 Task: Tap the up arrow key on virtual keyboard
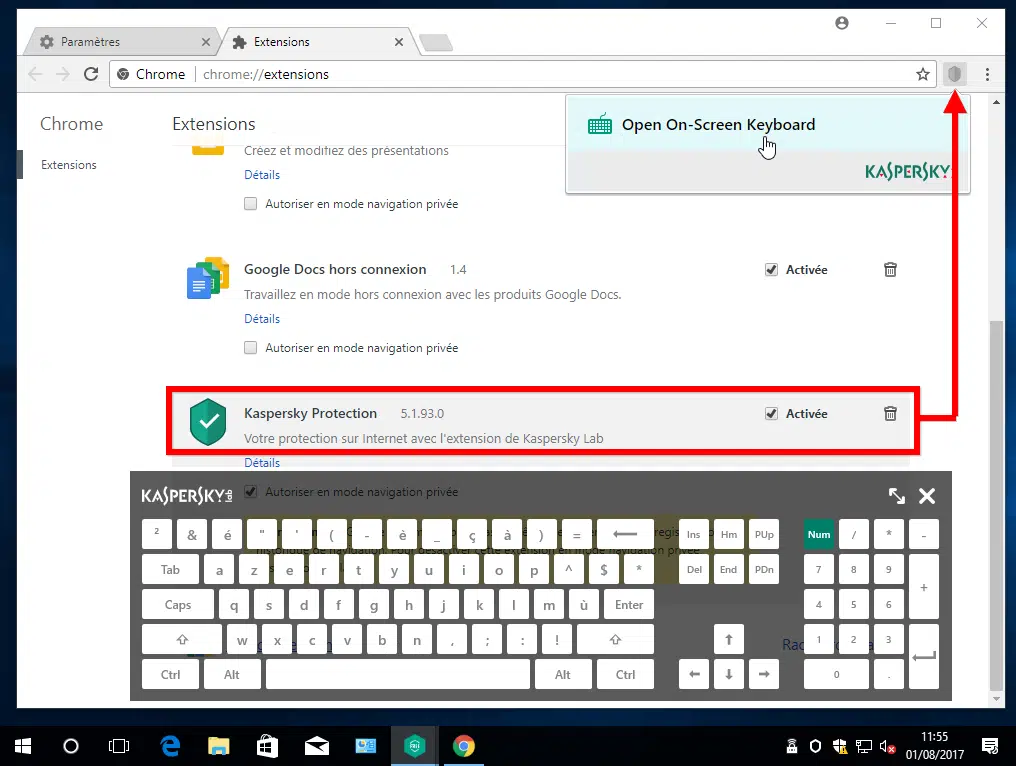(x=729, y=640)
